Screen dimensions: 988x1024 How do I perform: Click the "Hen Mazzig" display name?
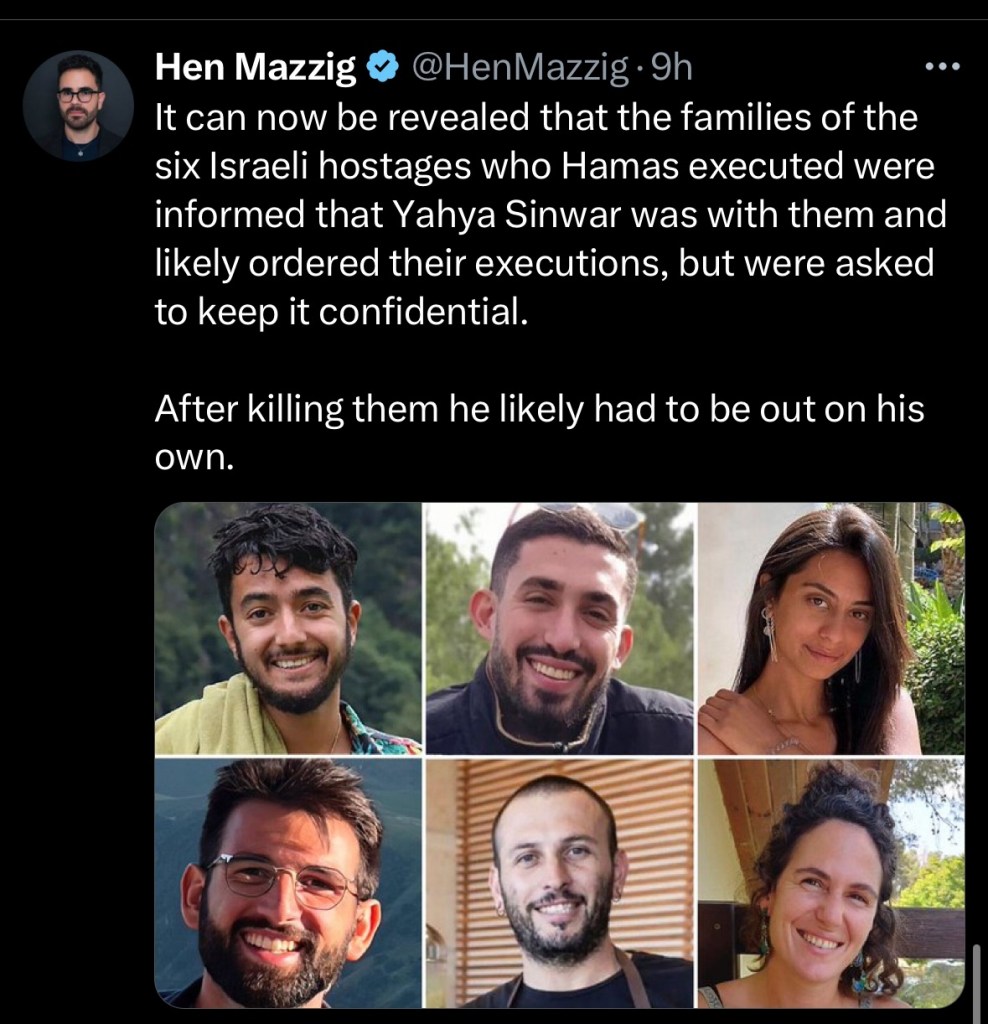coord(256,68)
